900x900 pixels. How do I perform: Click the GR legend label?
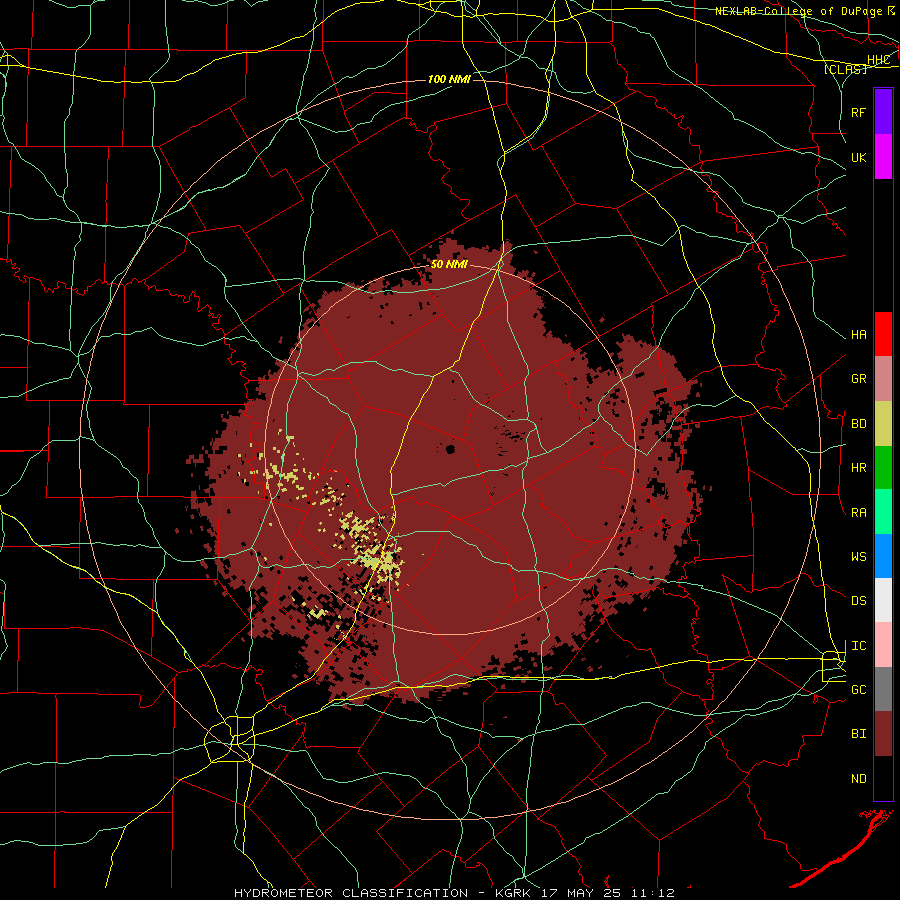(x=858, y=379)
